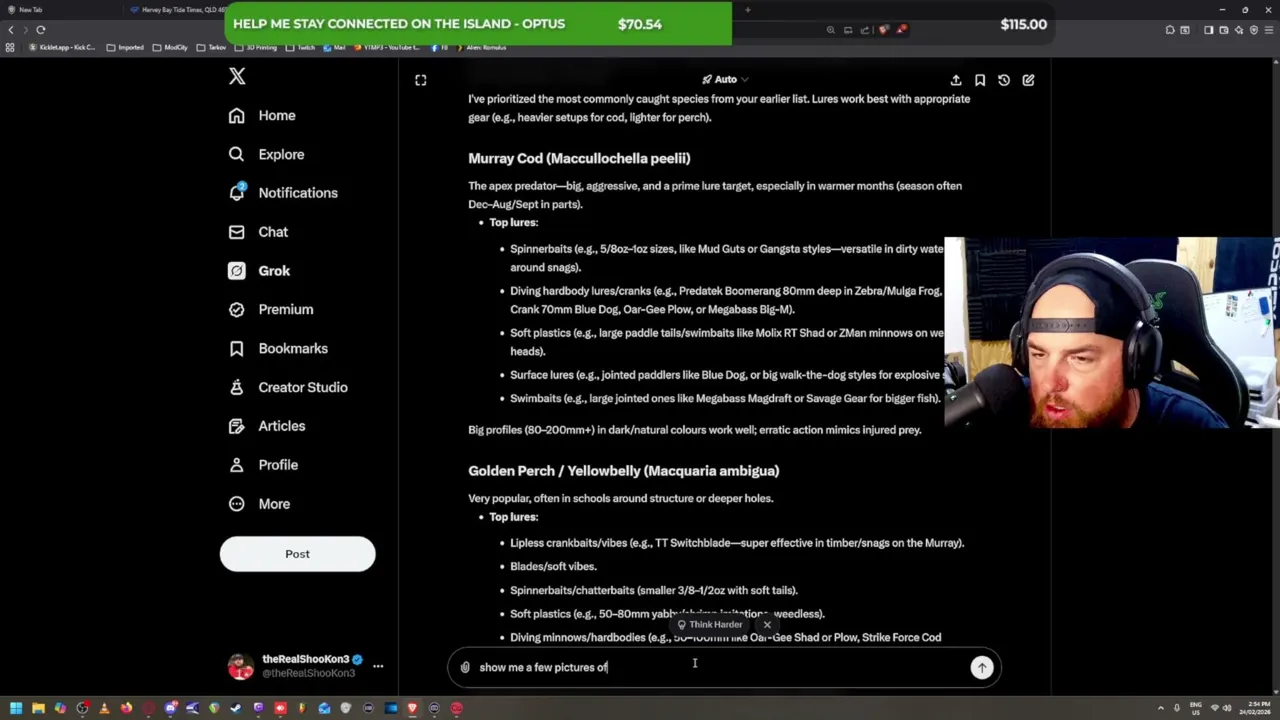1280x720 pixels.
Task: Open the Profile page
Action: [x=263, y=465]
